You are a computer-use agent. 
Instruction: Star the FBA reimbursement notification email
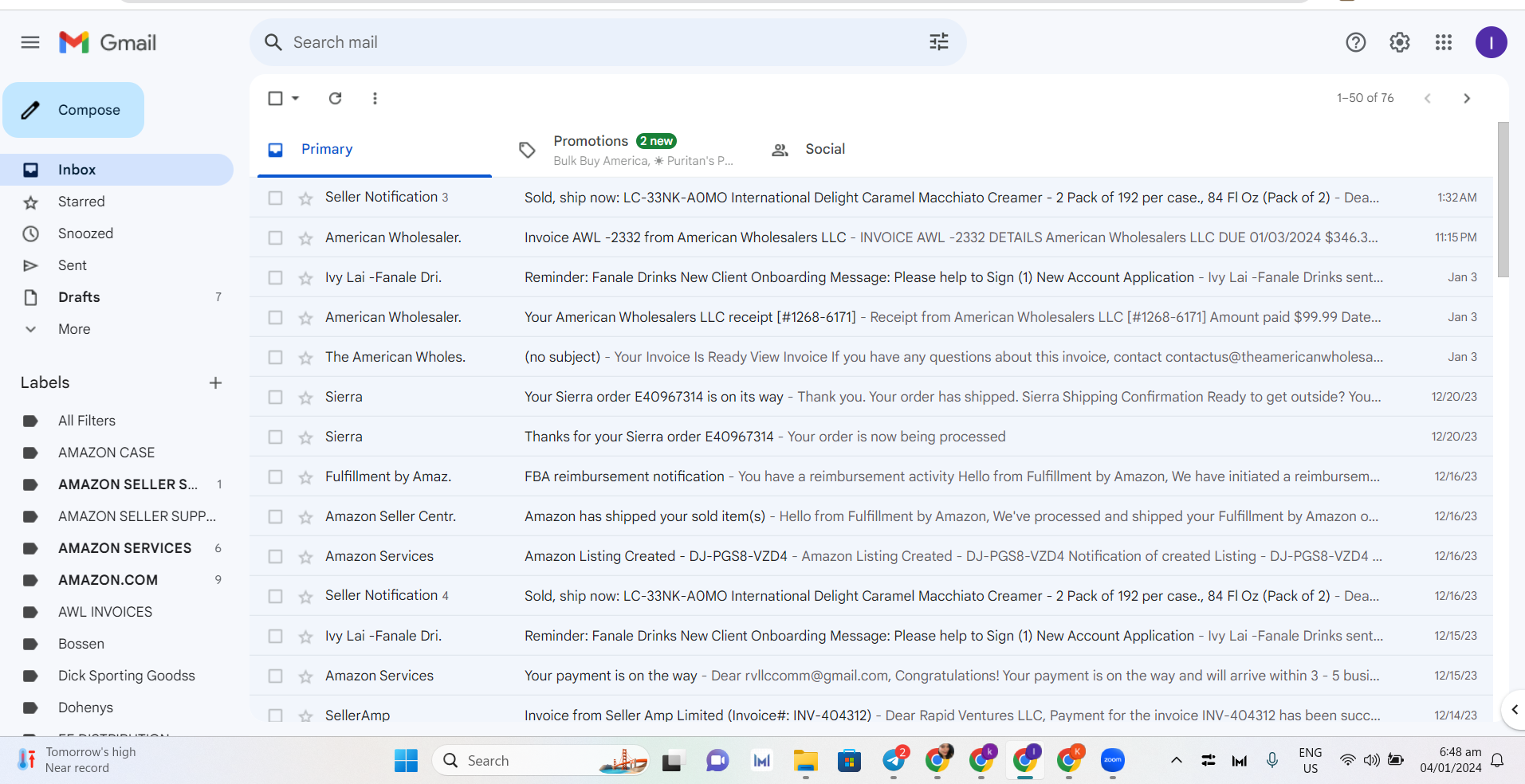tap(305, 477)
